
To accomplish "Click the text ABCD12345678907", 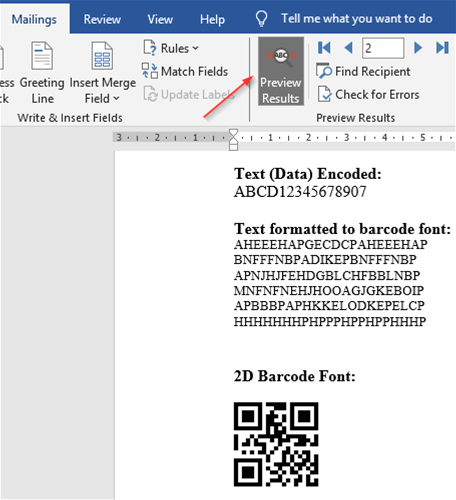I will pos(300,192).
